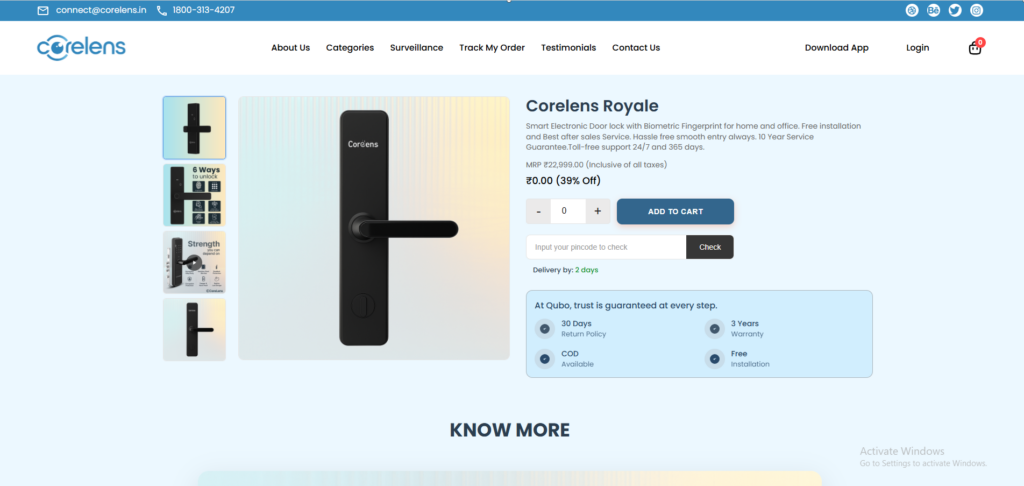Image resolution: width=1024 pixels, height=486 pixels.
Task: Click connect@corelens.in email link
Action: point(101,10)
